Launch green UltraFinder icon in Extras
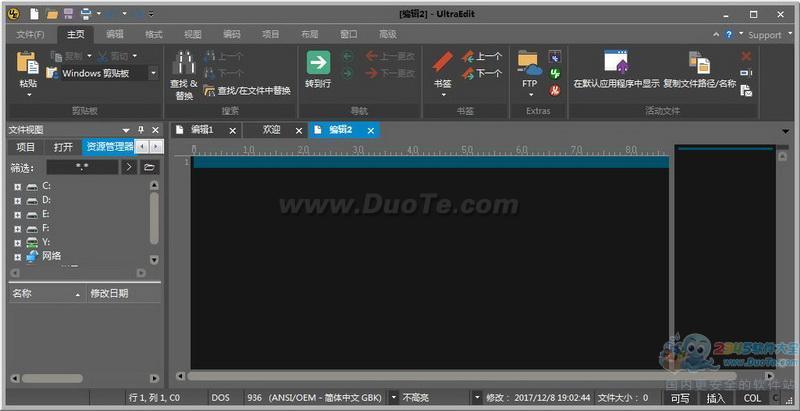Screen dimensions: 800x411 (x=555, y=73)
